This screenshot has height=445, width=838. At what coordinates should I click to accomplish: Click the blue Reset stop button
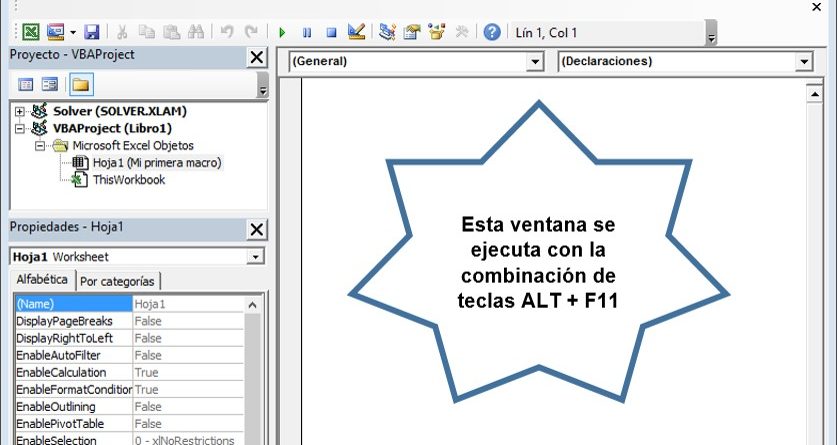(x=330, y=32)
